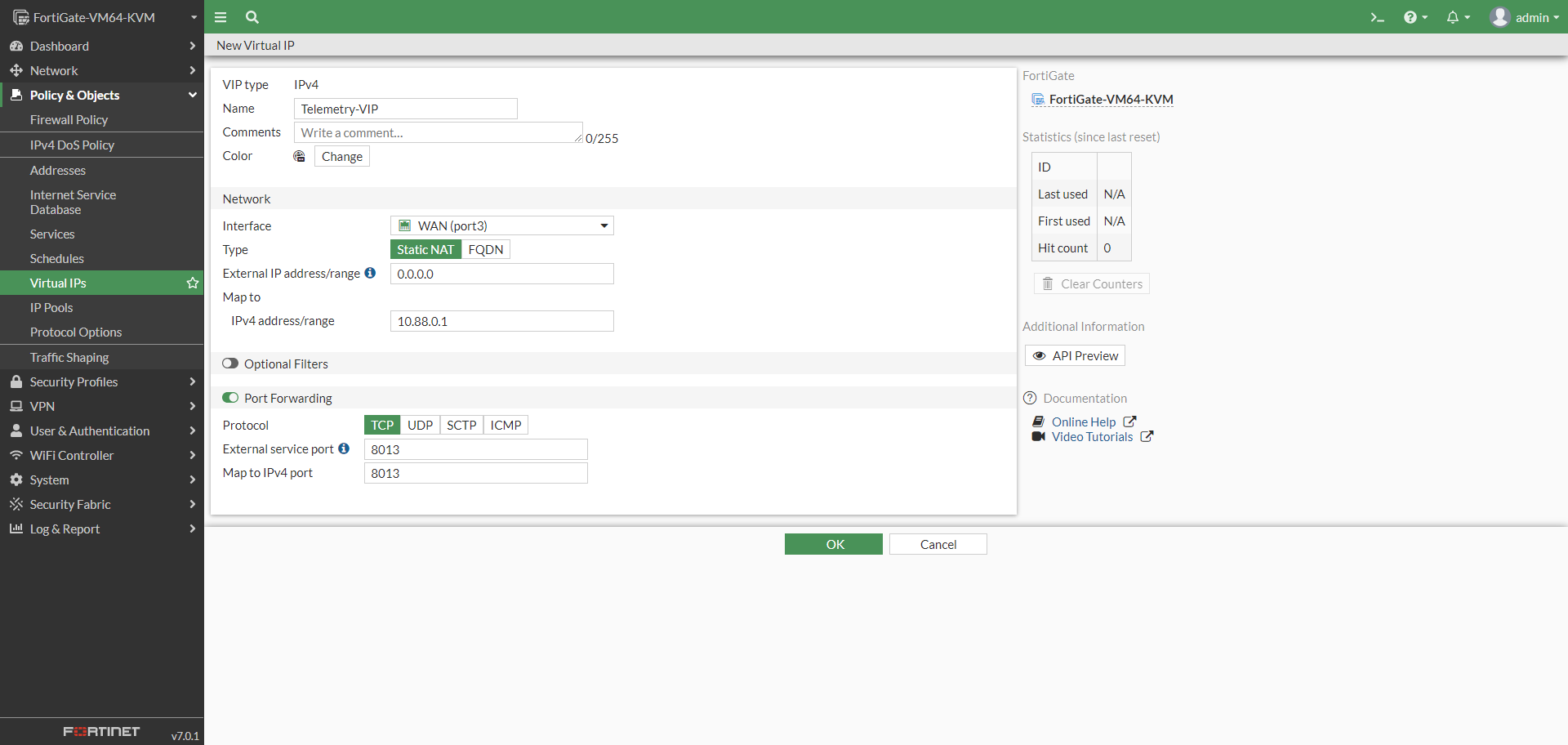Image resolution: width=1568 pixels, height=745 pixels.
Task: Select SCTP protocol
Action: tap(461, 425)
